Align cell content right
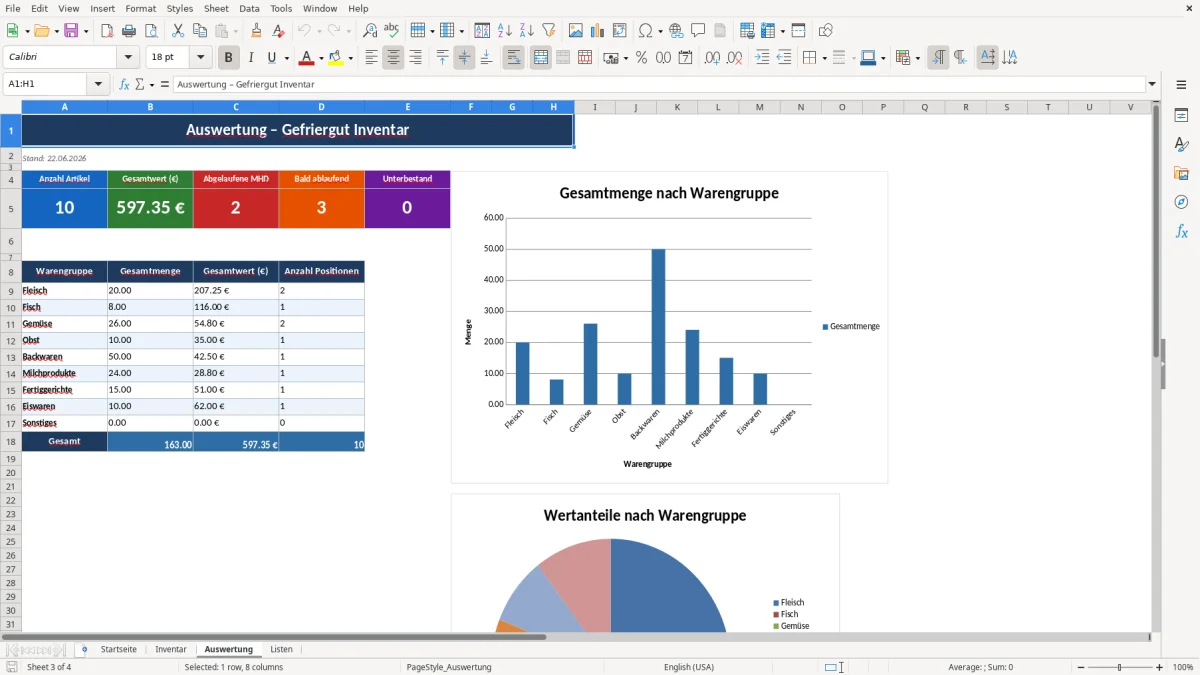Screen dimensions: 1200x675 415,58
